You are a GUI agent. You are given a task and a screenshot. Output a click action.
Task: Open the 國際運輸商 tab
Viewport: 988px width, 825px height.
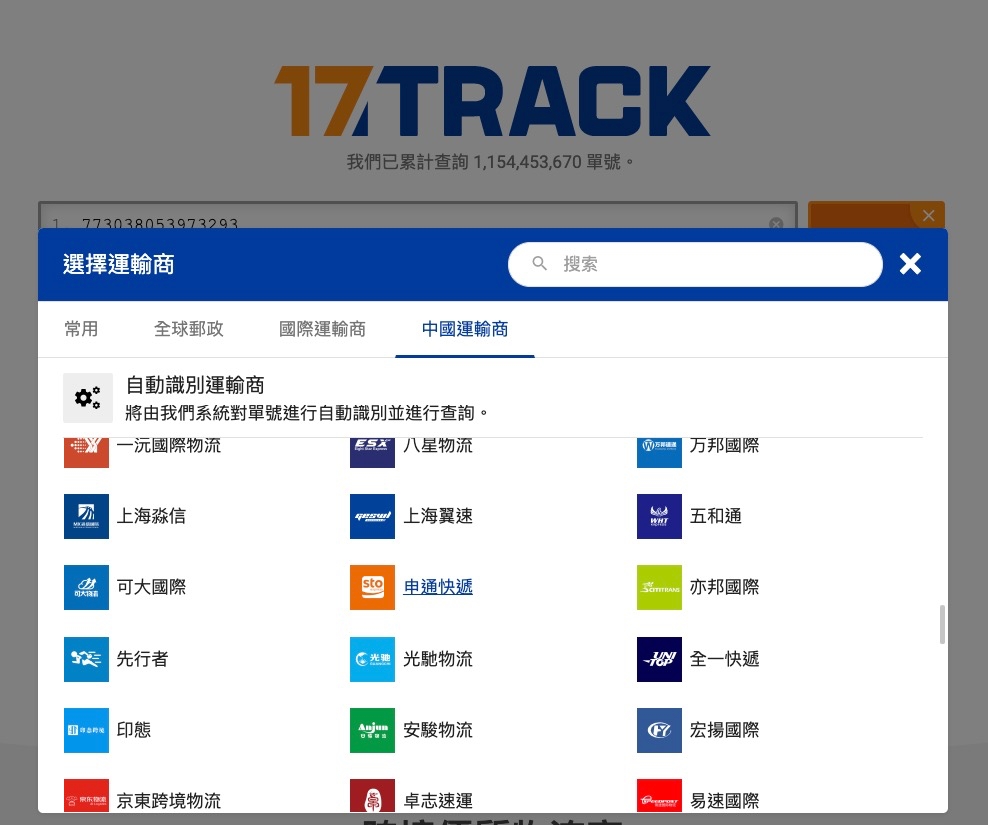[323, 329]
